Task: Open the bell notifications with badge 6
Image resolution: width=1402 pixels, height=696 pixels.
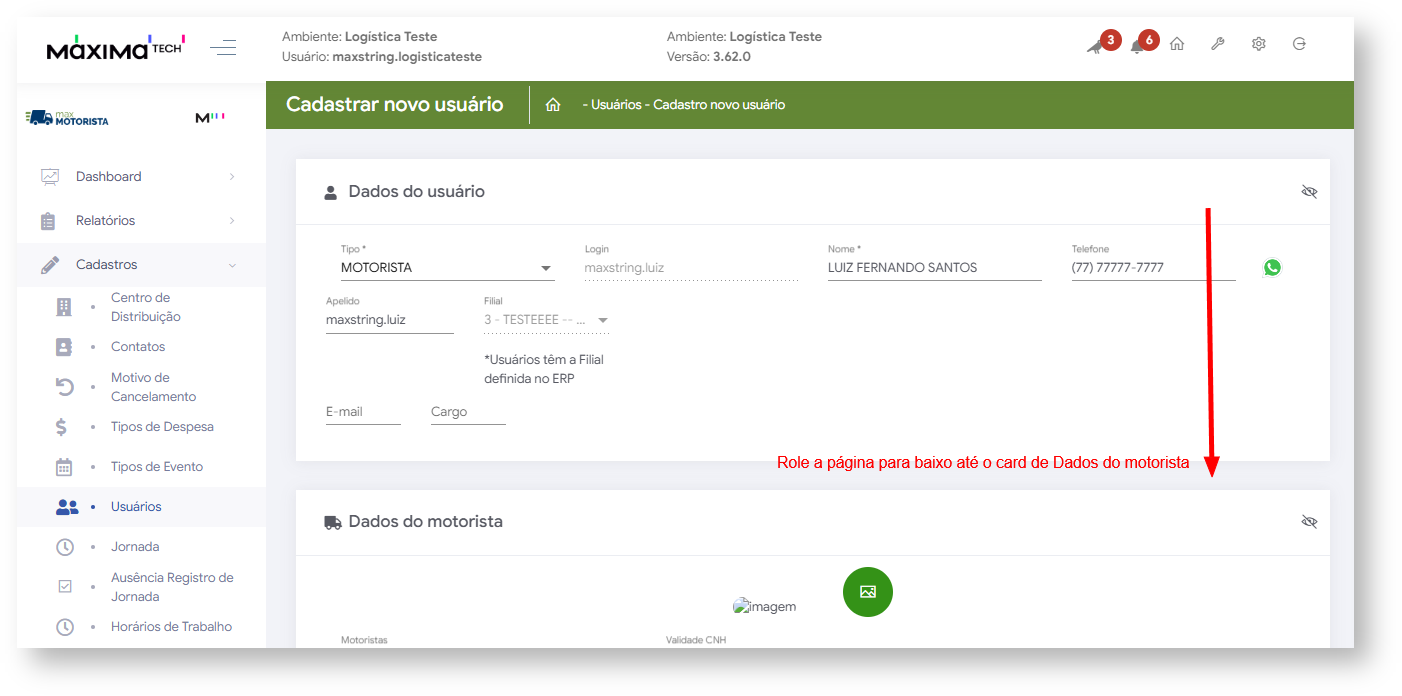Action: pos(1137,46)
